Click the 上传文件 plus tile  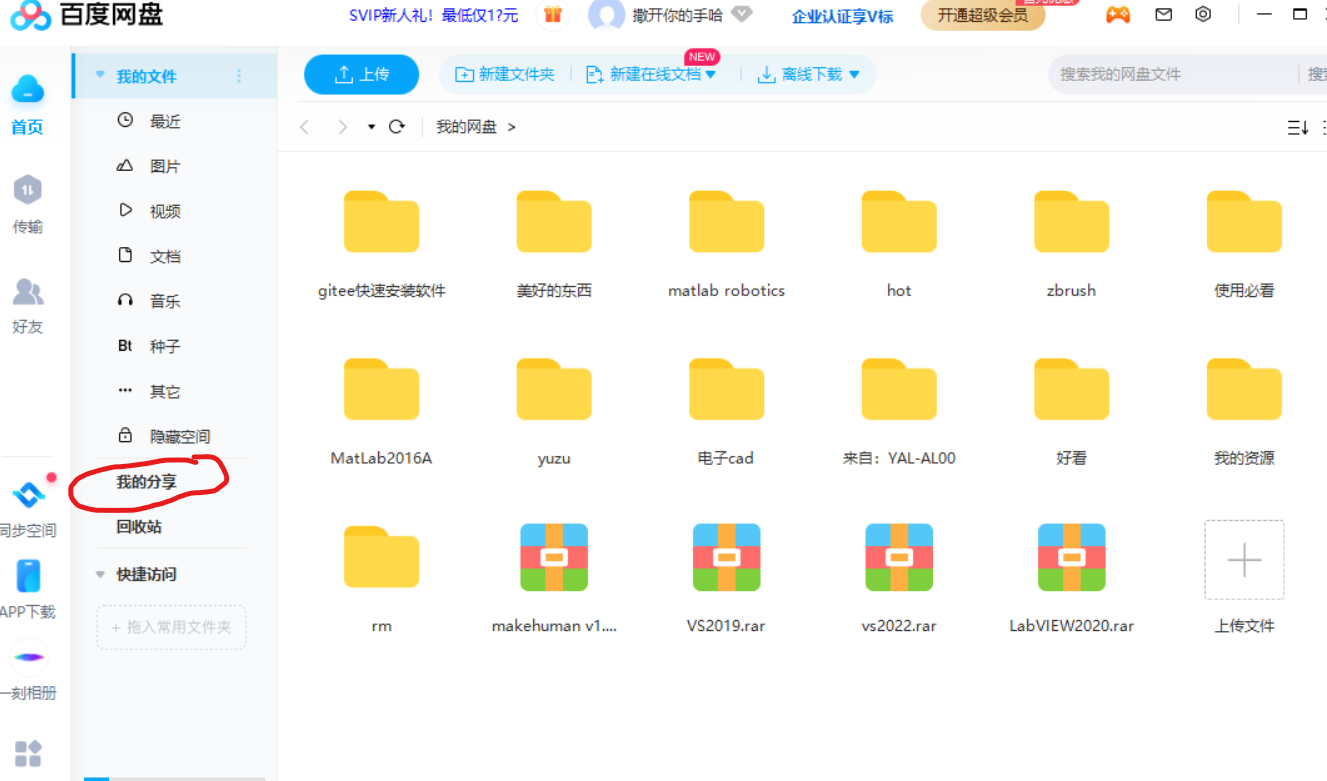(x=1244, y=560)
